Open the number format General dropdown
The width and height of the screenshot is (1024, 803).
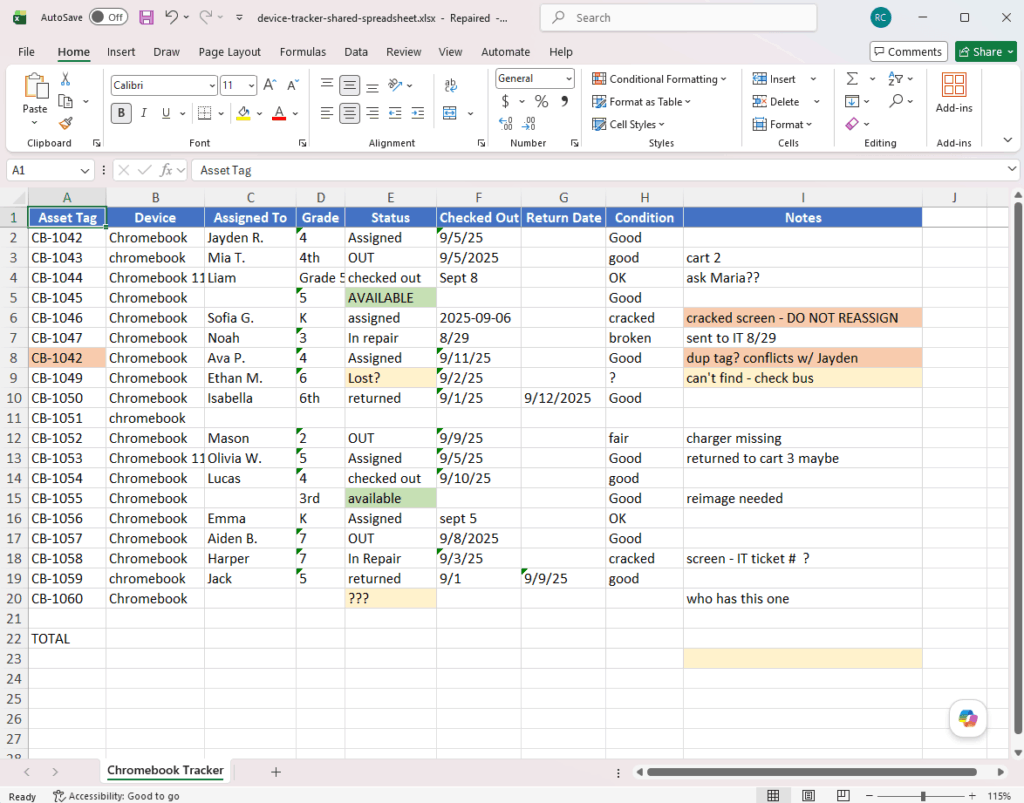[x=569, y=78]
